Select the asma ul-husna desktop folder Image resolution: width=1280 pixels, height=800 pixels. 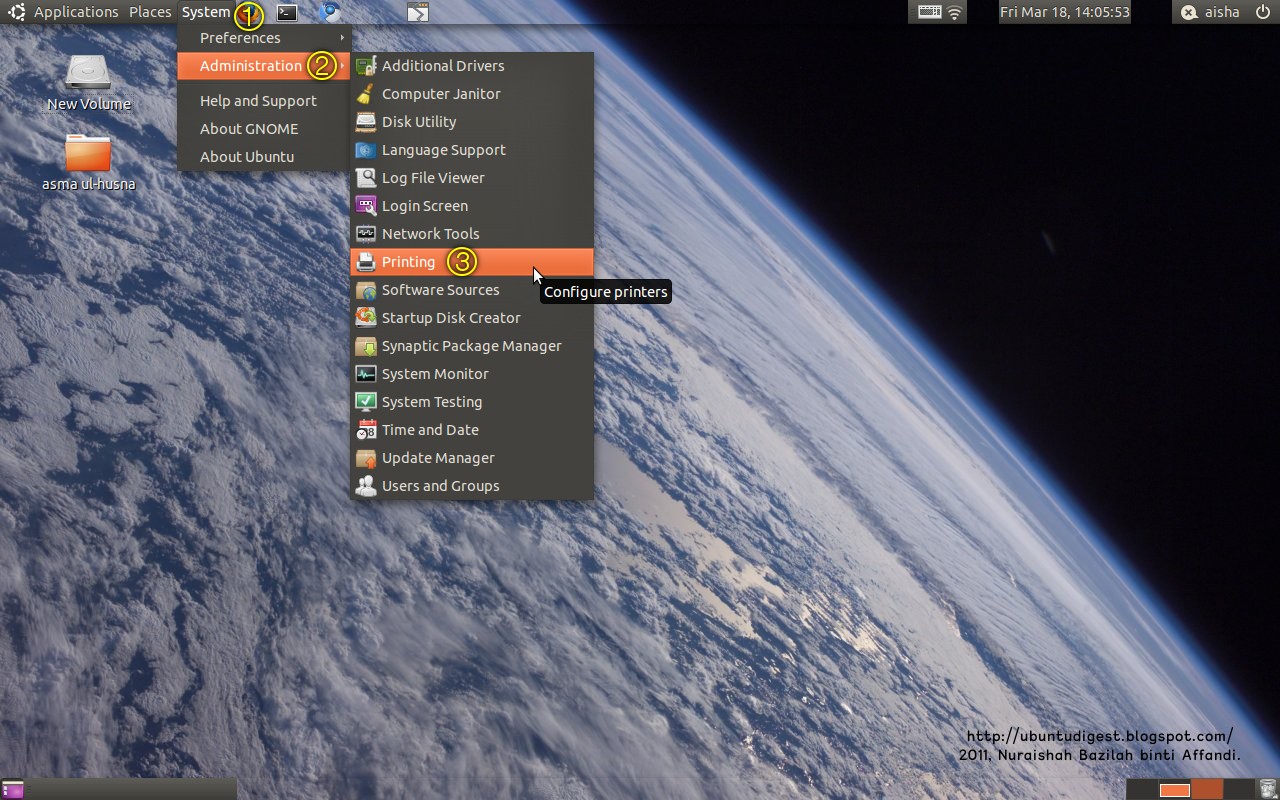click(88, 162)
